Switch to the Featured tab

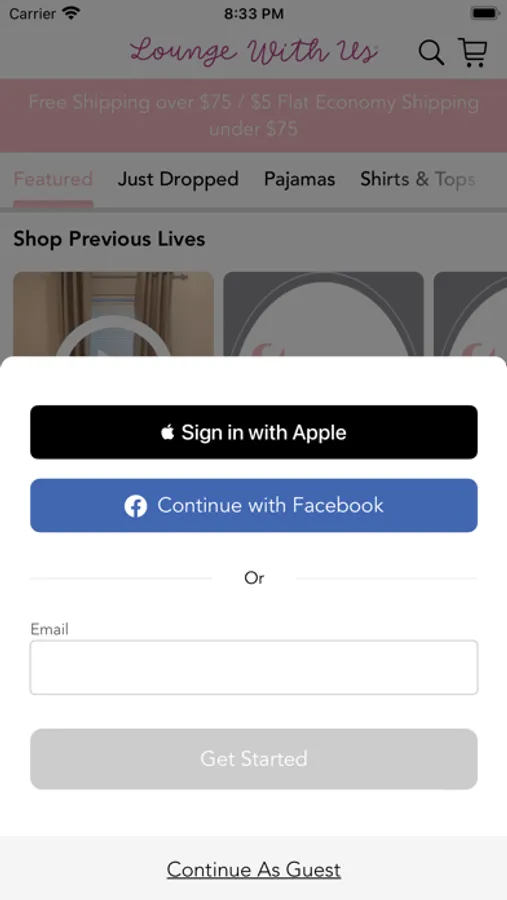pos(53,179)
